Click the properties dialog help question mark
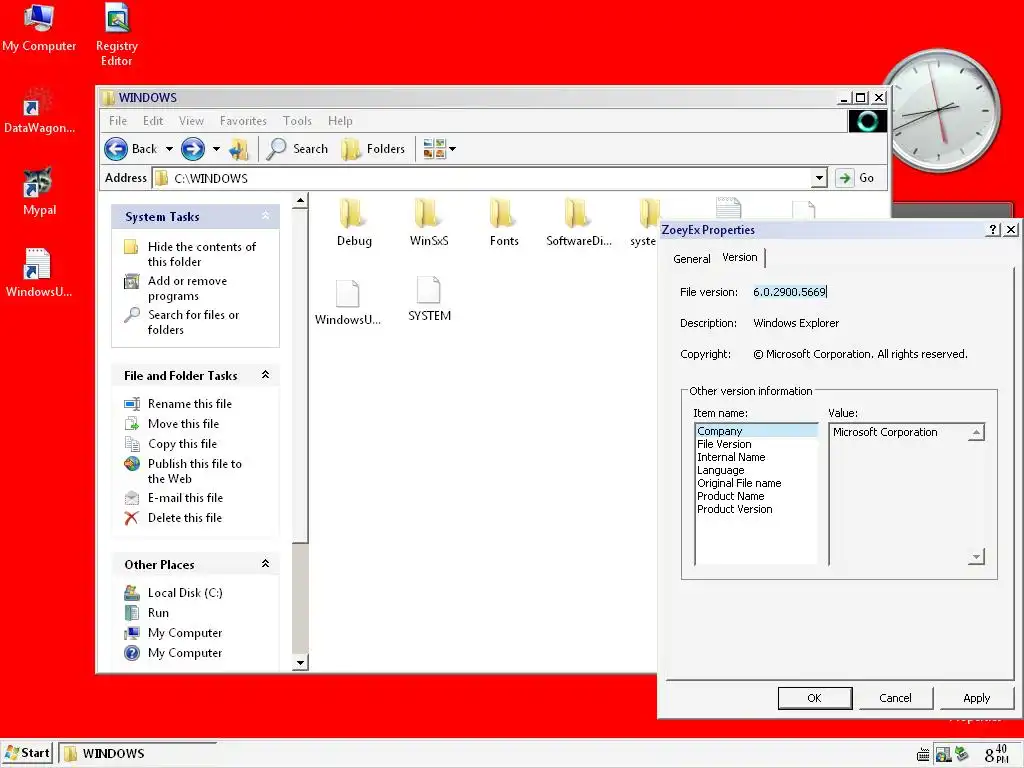This screenshot has height=768, width=1024. point(993,230)
